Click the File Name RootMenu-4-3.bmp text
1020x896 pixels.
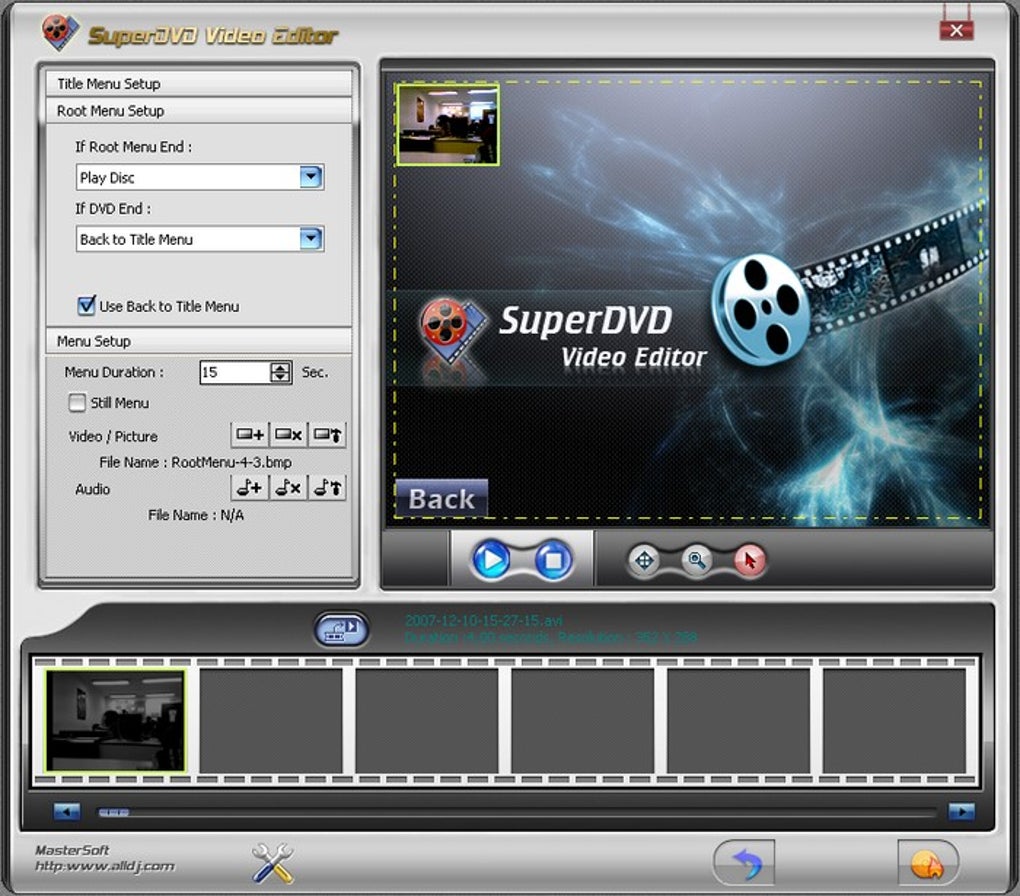(x=195, y=462)
